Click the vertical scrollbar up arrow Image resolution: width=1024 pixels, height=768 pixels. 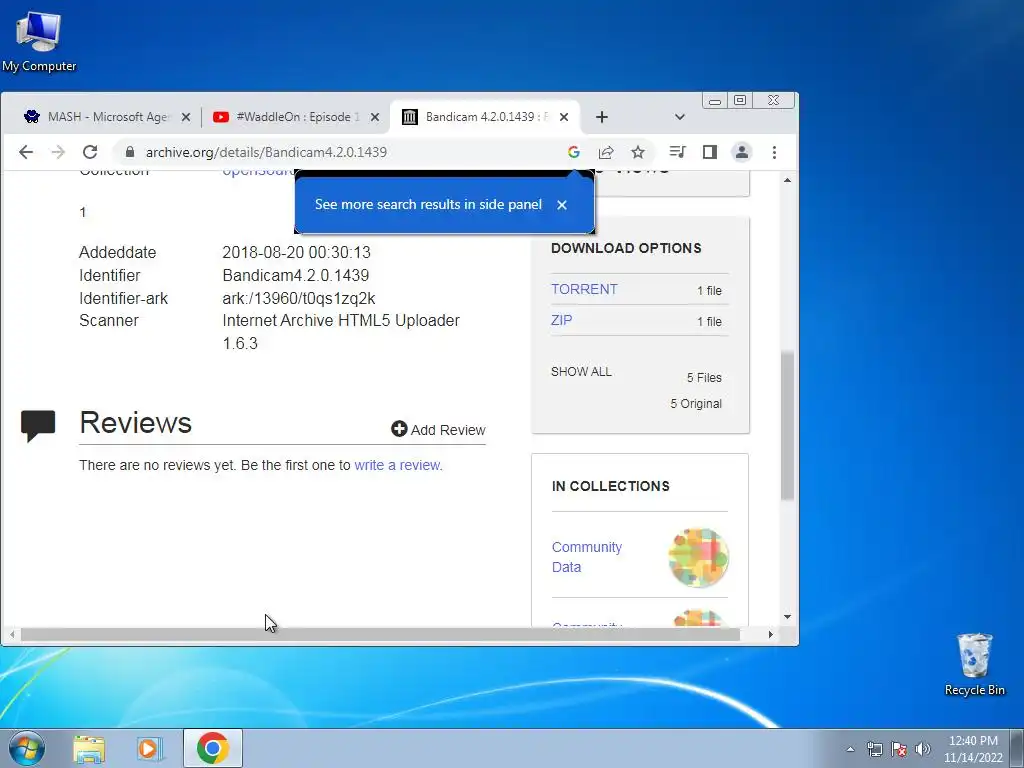point(788,180)
